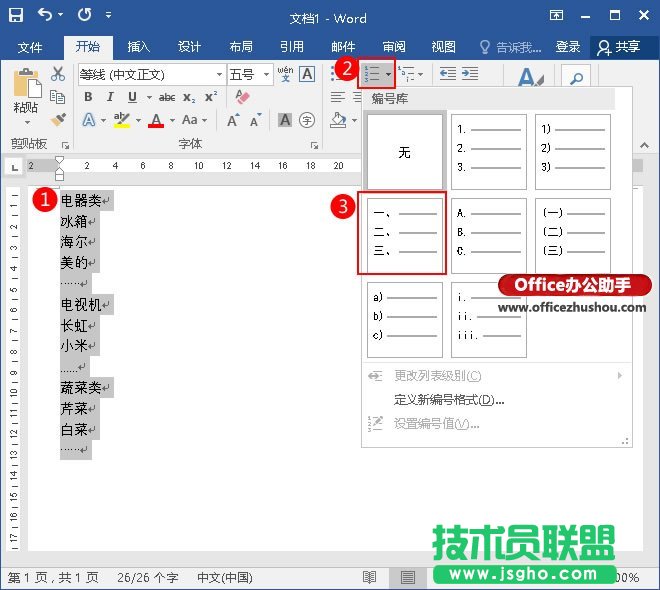The image size is (660, 590).
Task: Switch to the 布局 tab
Action: (241, 46)
